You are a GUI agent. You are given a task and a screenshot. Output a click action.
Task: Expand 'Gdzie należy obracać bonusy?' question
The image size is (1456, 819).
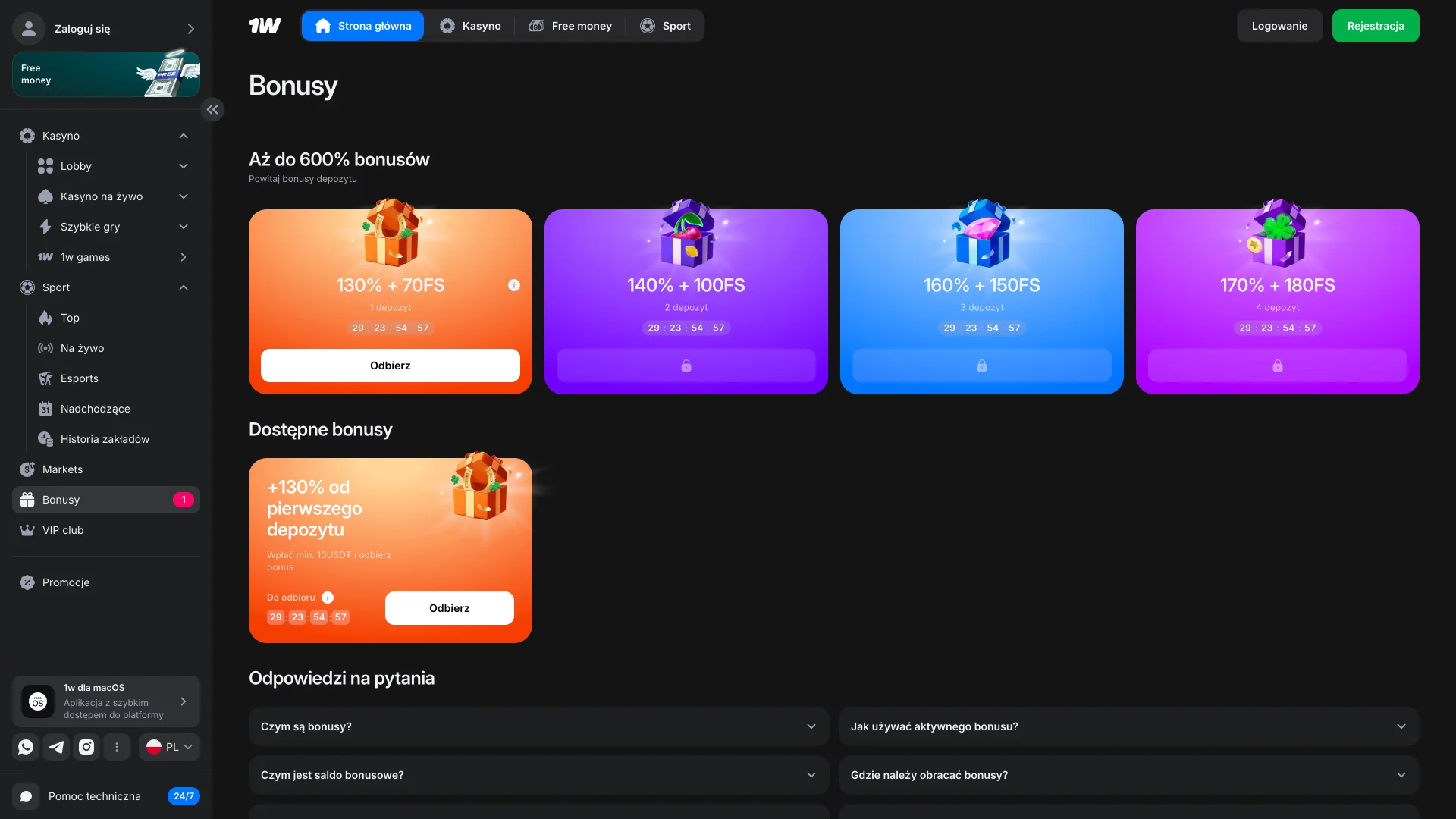(x=1128, y=775)
